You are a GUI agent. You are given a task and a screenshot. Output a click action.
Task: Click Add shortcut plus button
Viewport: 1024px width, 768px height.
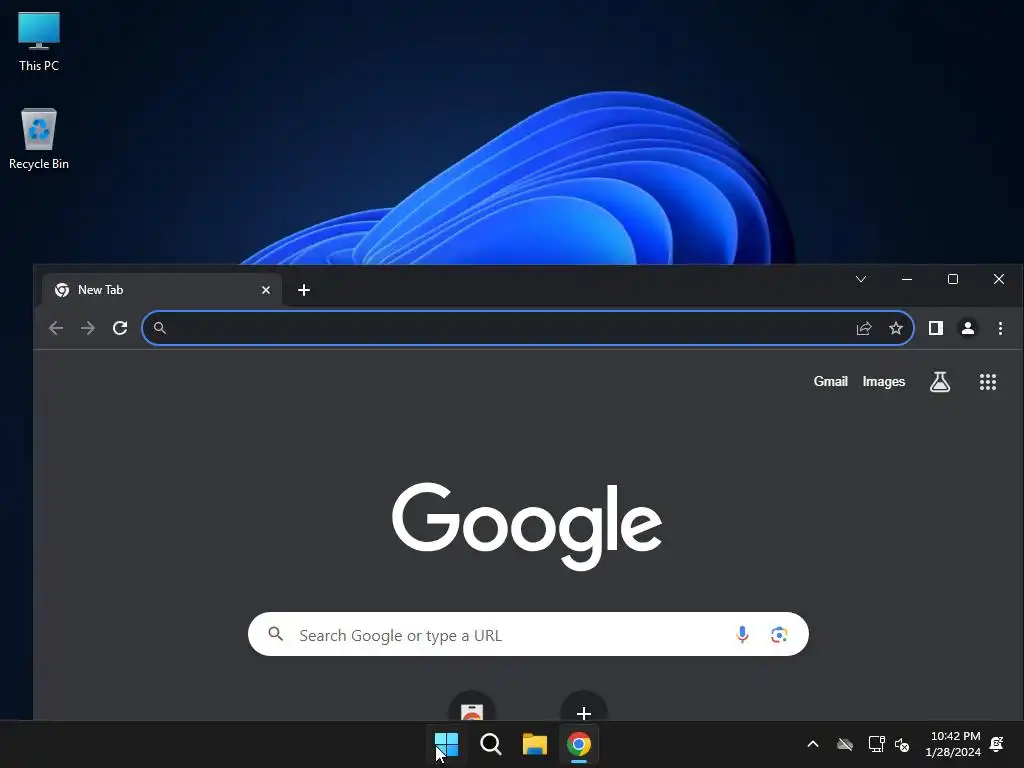coord(584,706)
